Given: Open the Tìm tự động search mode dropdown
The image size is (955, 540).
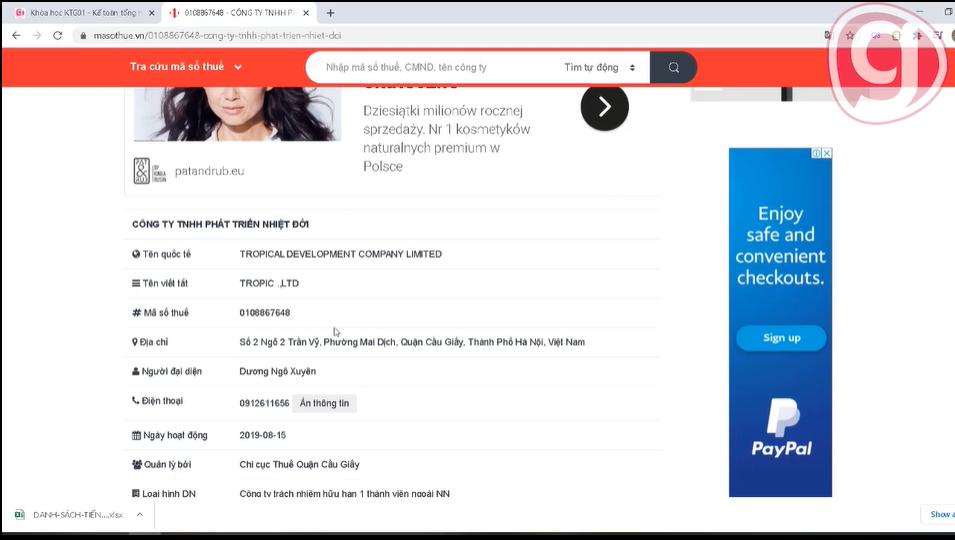Looking at the screenshot, I should [600, 68].
